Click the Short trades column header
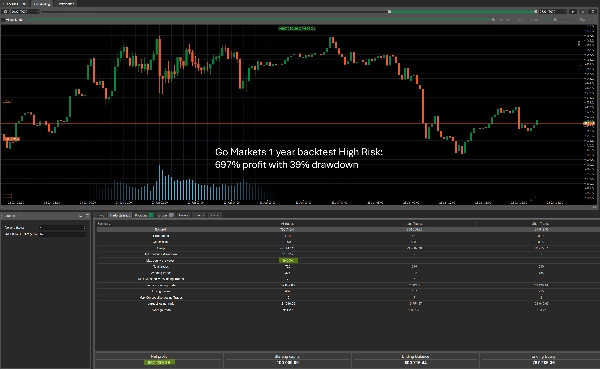Screen dimensions: 600x369 point(539,223)
